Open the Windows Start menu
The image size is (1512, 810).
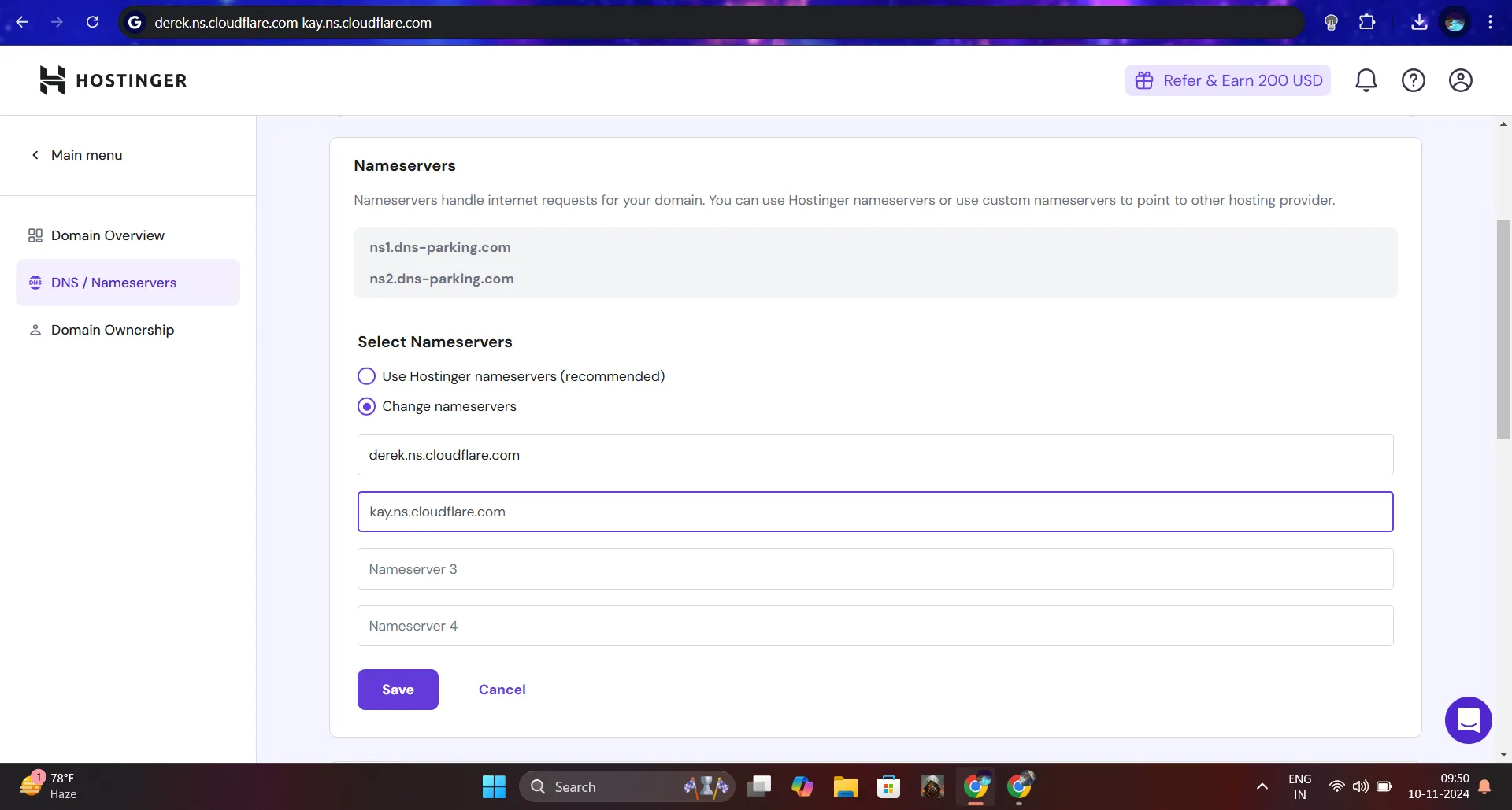[494, 786]
